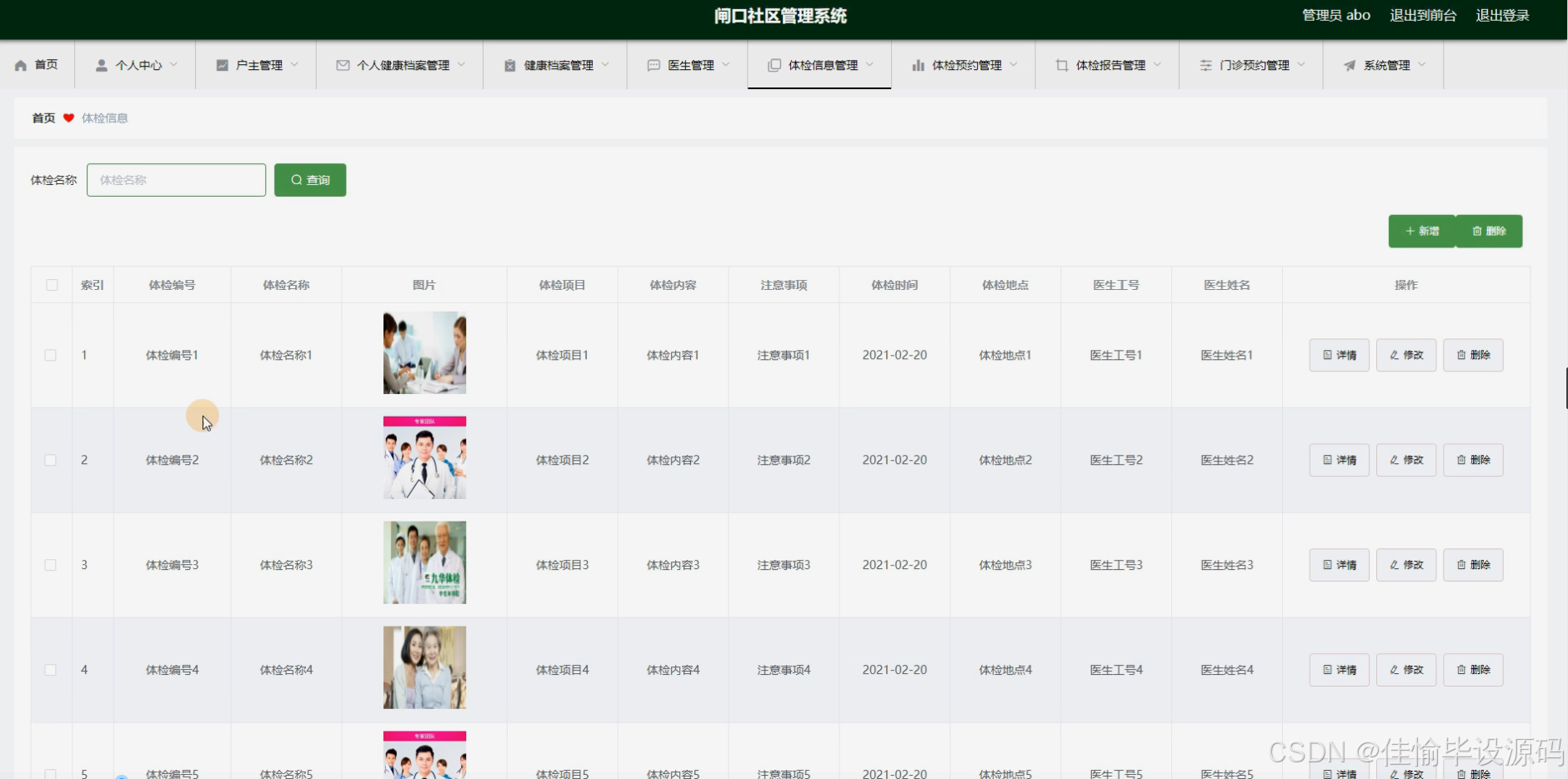Click the pencil icon in row 4 修改
This screenshot has width=1568, height=779.
tap(1394, 670)
